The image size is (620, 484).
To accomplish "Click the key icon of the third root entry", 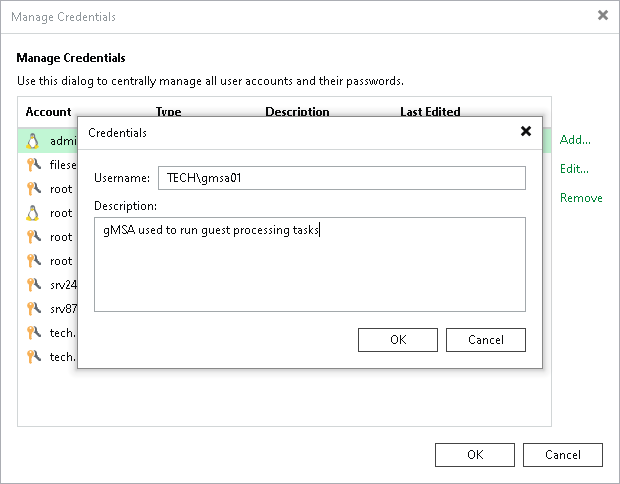I will click(x=33, y=237).
